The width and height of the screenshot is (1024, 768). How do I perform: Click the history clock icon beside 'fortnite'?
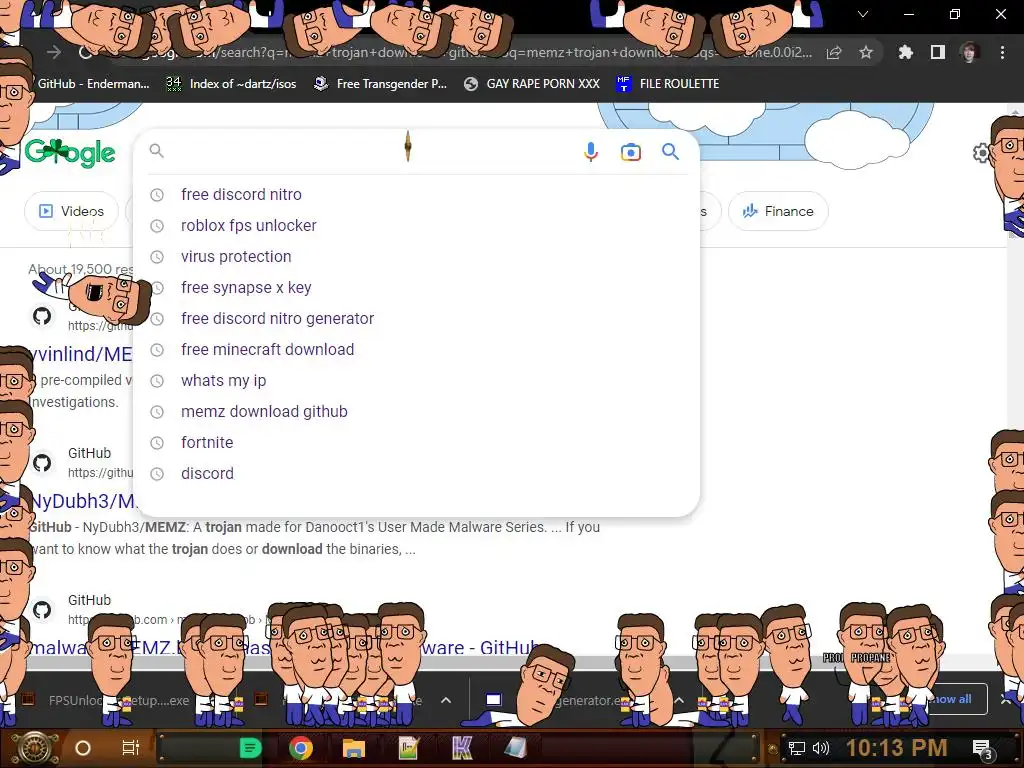pos(157,443)
